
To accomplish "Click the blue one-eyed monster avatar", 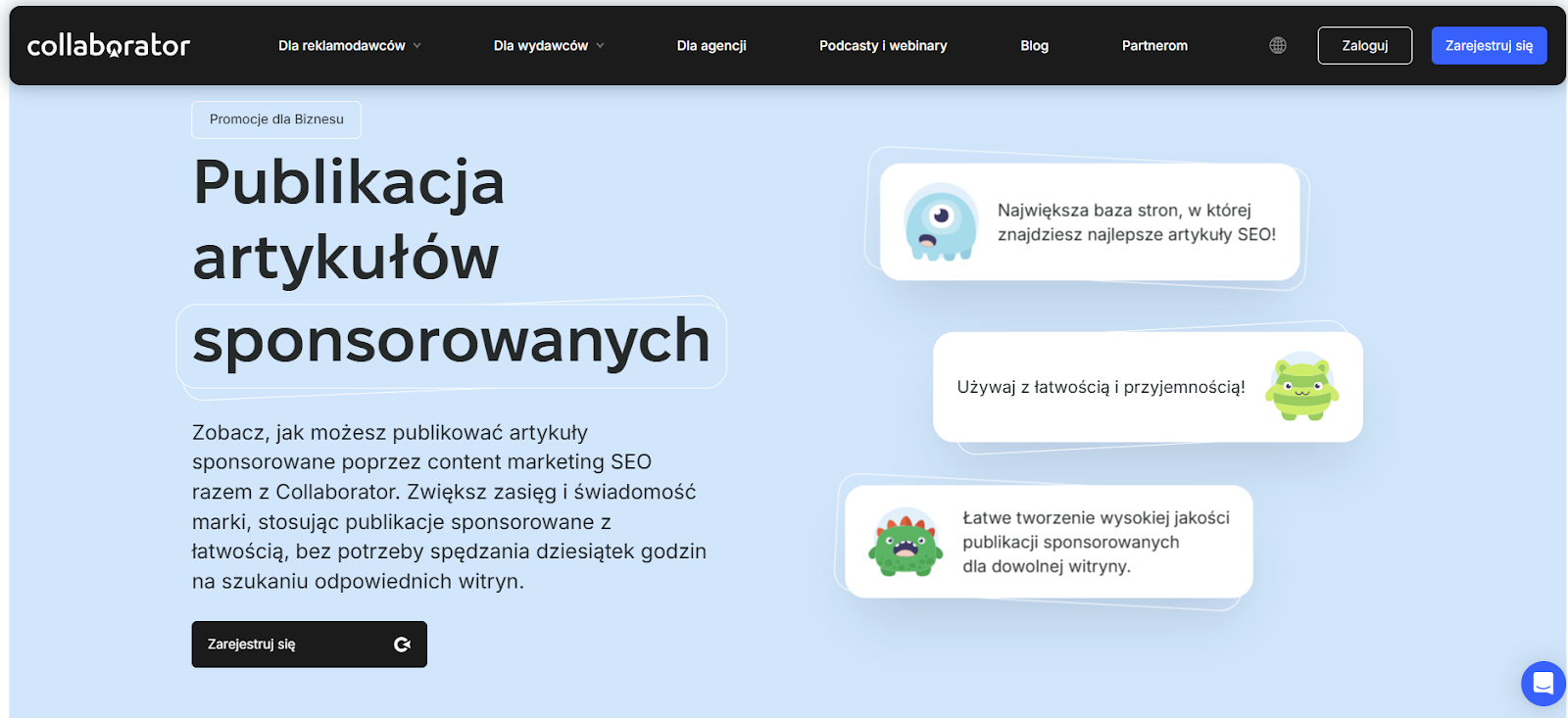I will pyautogui.click(x=941, y=222).
